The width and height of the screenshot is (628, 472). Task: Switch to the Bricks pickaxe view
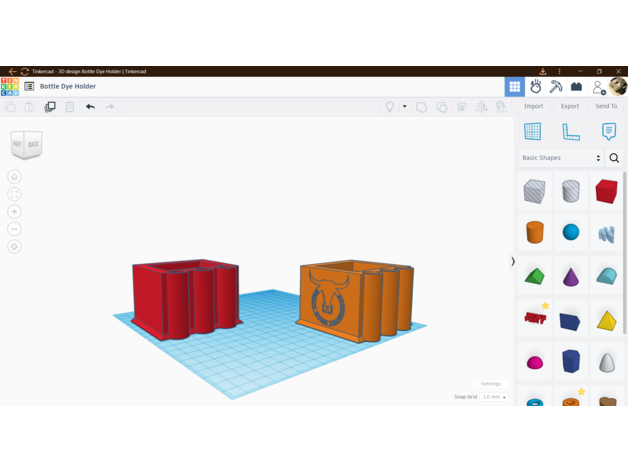(556, 87)
